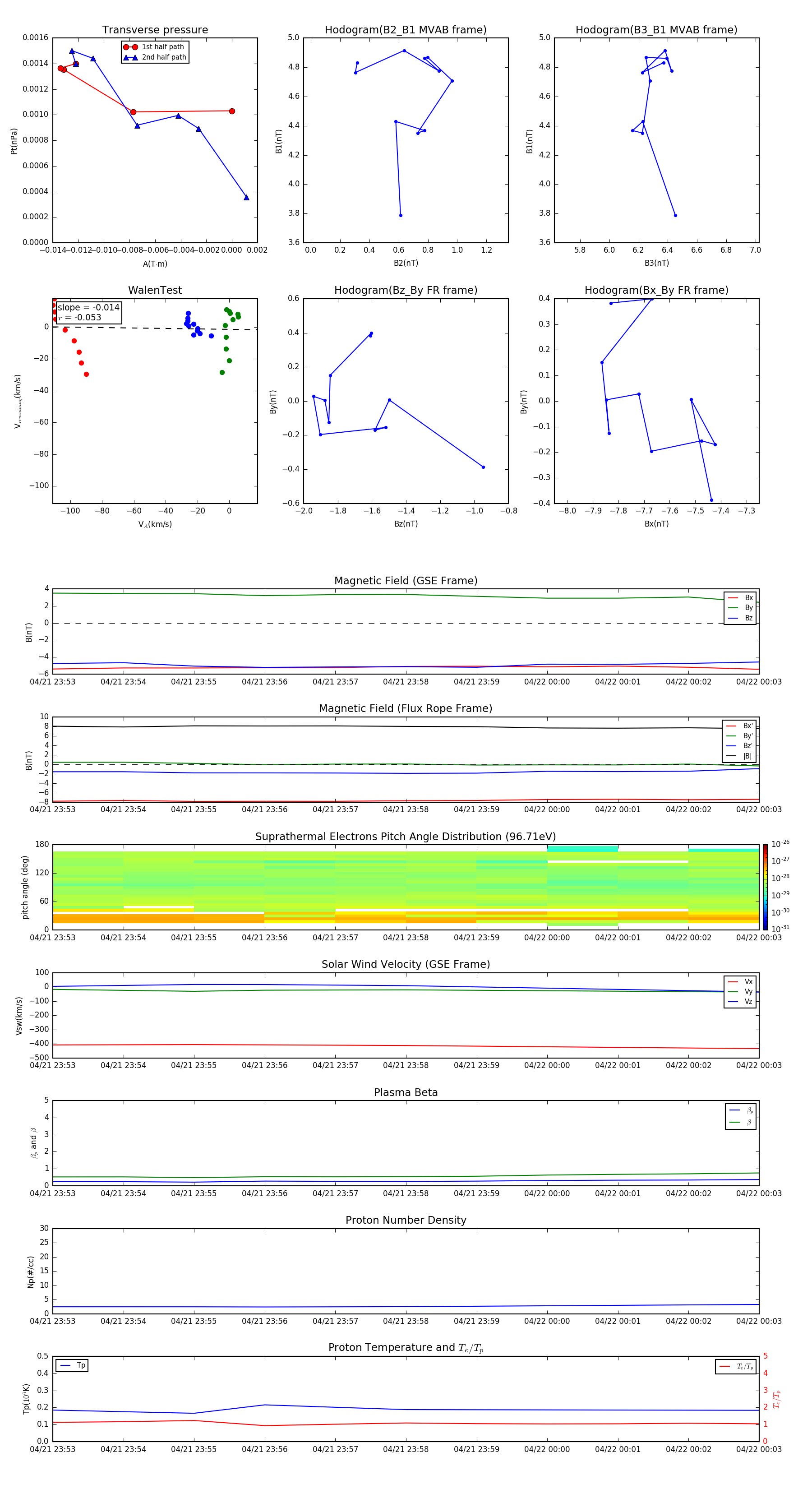The height and width of the screenshot is (1489, 812).
Task: Click the "Magnetic Field (Flux Rope Frame)" title
Action: (406, 708)
